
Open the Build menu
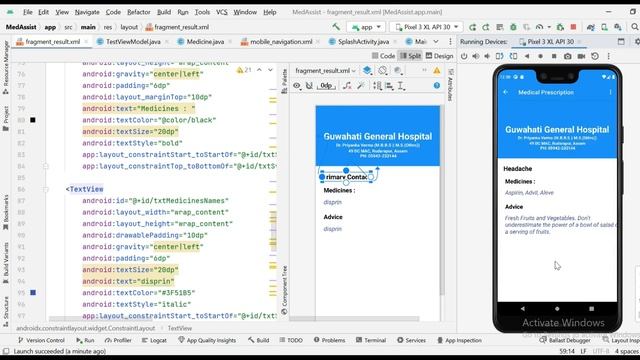click(164, 12)
